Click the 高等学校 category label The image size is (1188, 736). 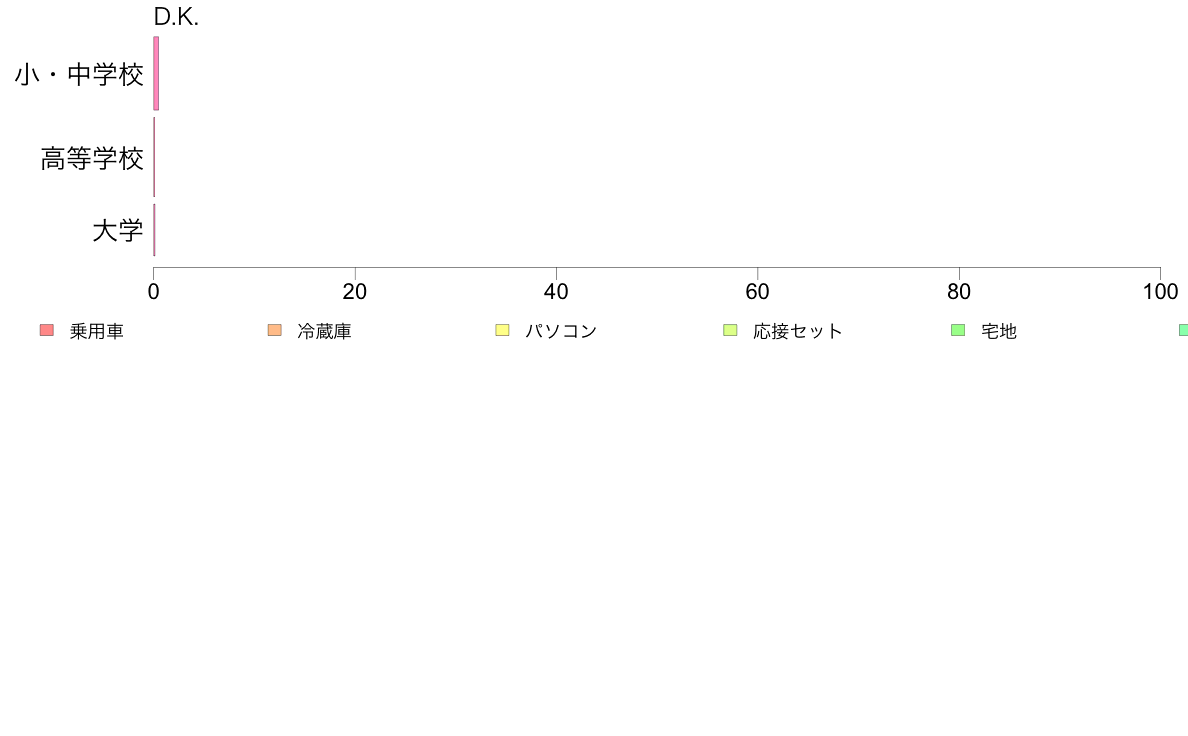click(x=92, y=158)
